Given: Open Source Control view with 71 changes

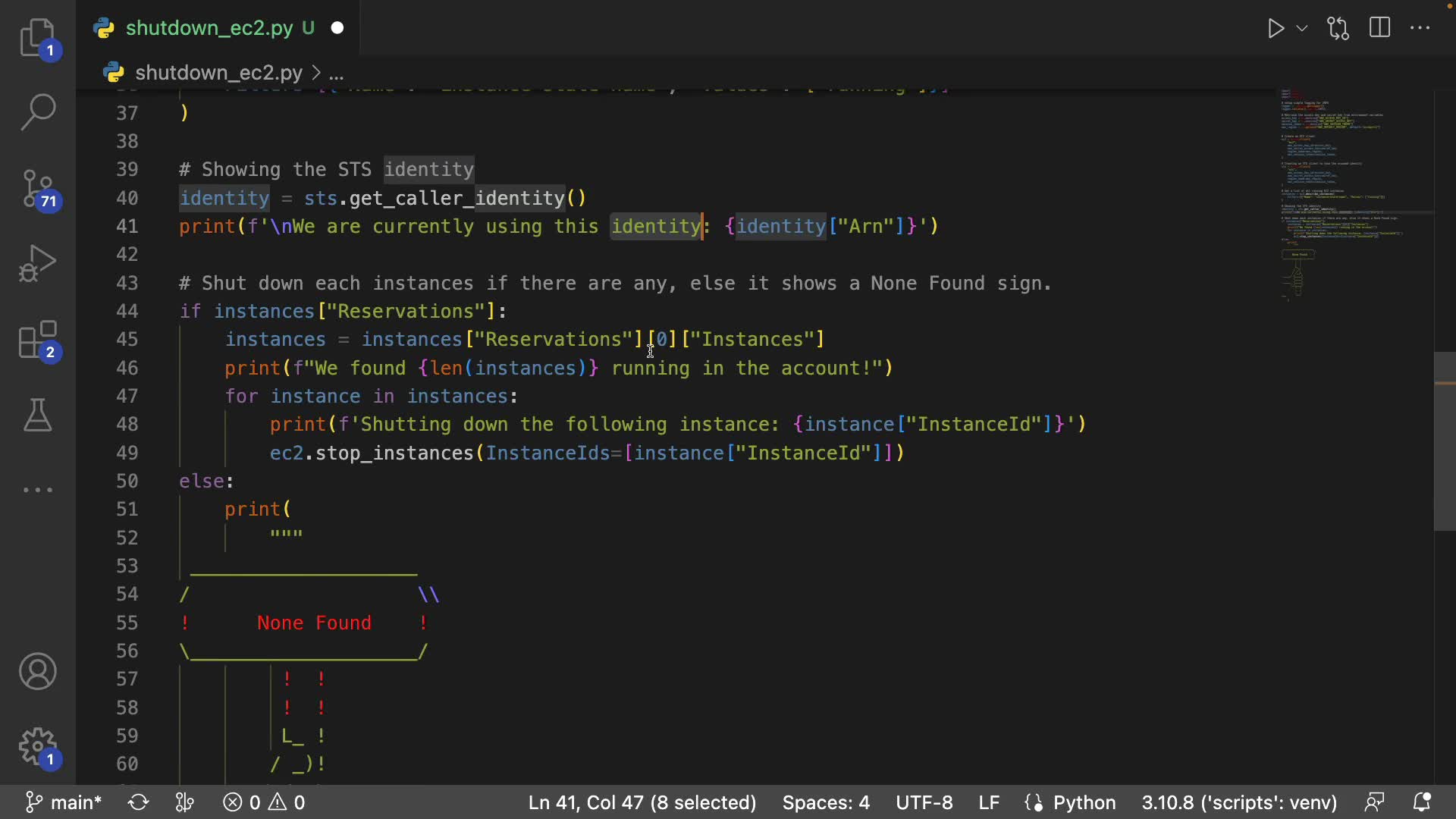Looking at the screenshot, I should [37, 188].
